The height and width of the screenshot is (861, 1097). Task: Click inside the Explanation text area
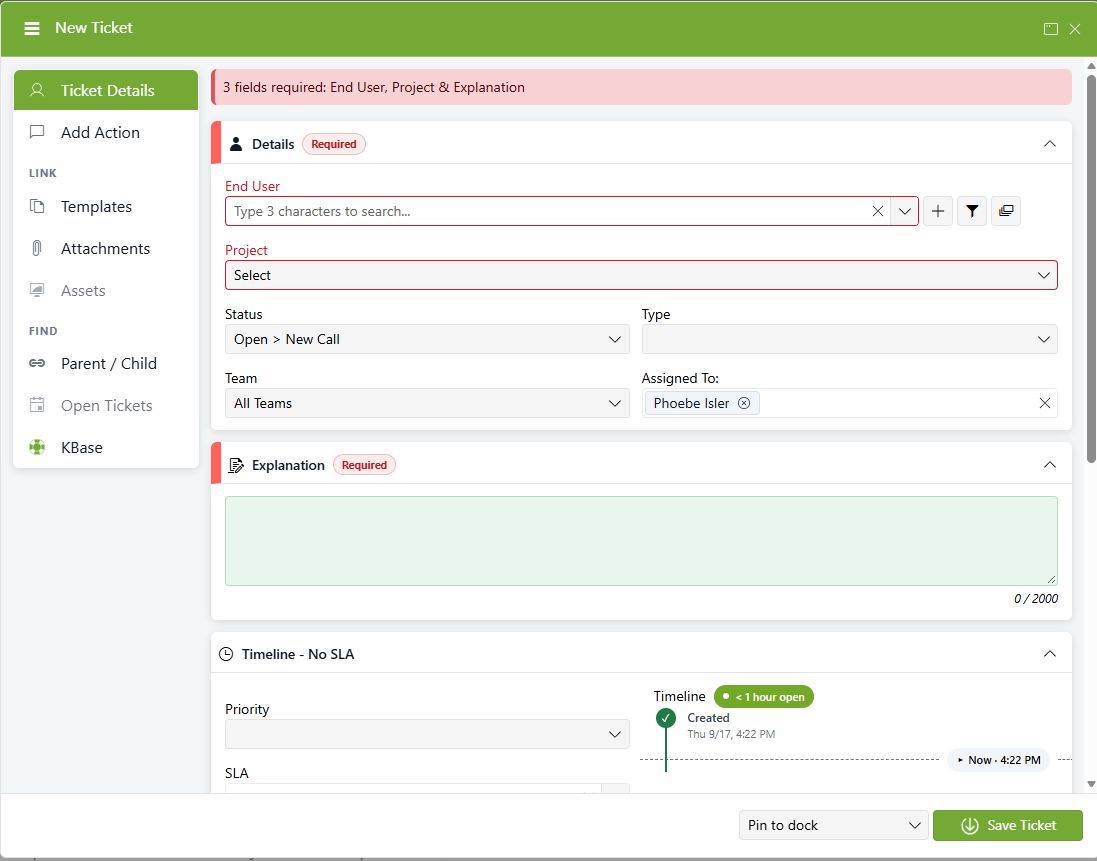click(x=641, y=541)
